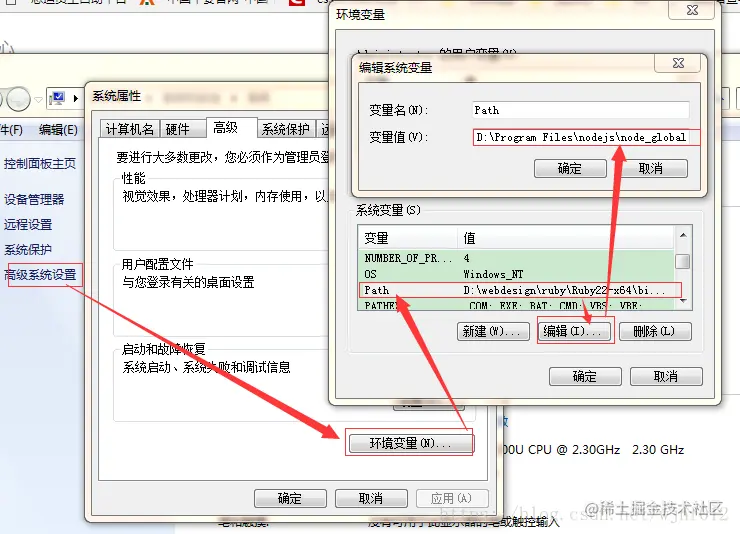Open 控制面板主页 link
740x534 pixels.
click(x=40, y=164)
